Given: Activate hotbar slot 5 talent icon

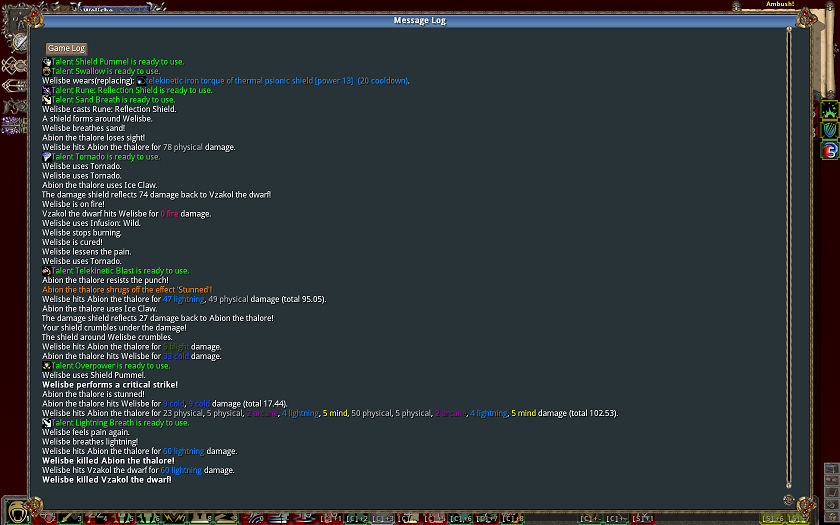Looking at the screenshot, I should pos(121,518).
